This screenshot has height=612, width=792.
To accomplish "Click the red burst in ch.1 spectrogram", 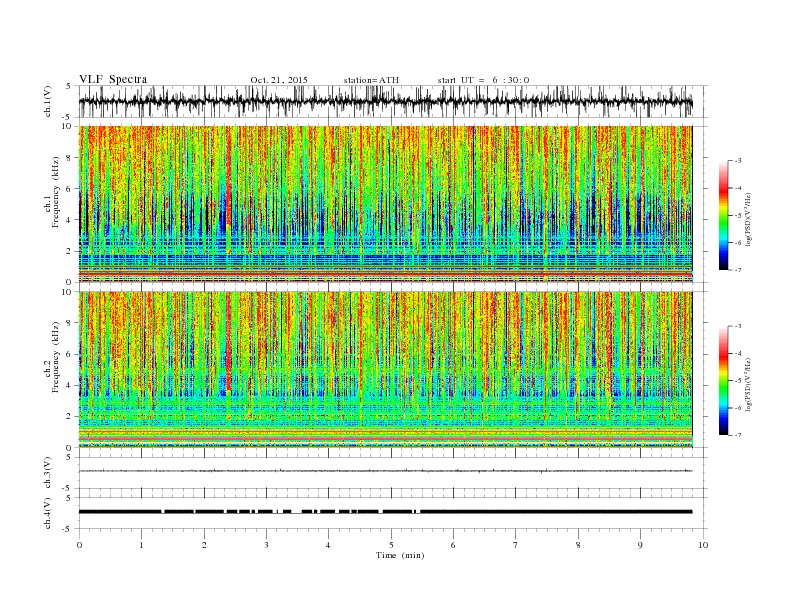I will coord(229,177).
